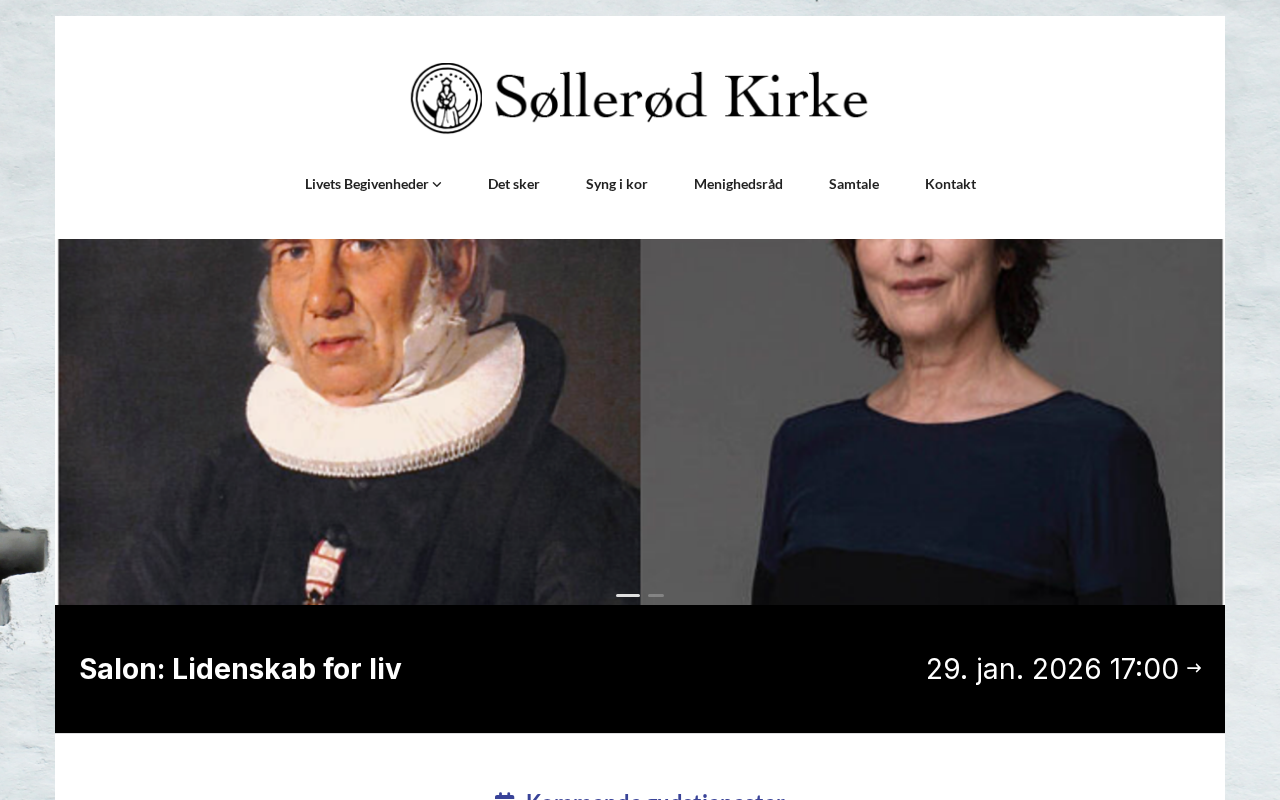Click the Kommende gudstjenester heading

click(656, 796)
